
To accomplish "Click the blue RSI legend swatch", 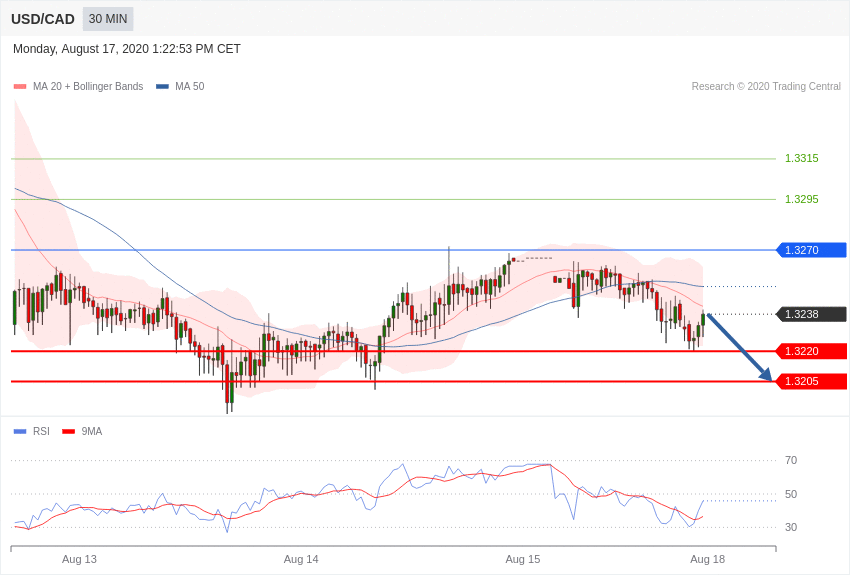I will pos(20,431).
